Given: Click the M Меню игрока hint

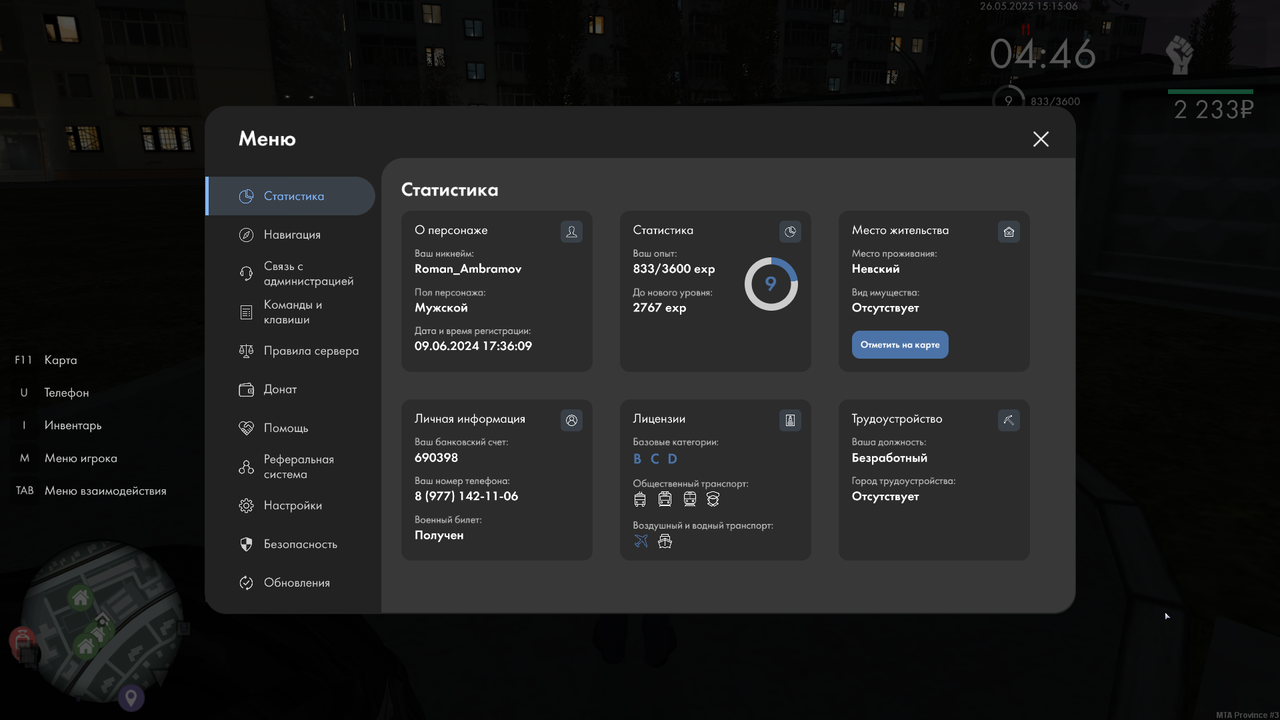Looking at the screenshot, I should (x=68, y=458).
